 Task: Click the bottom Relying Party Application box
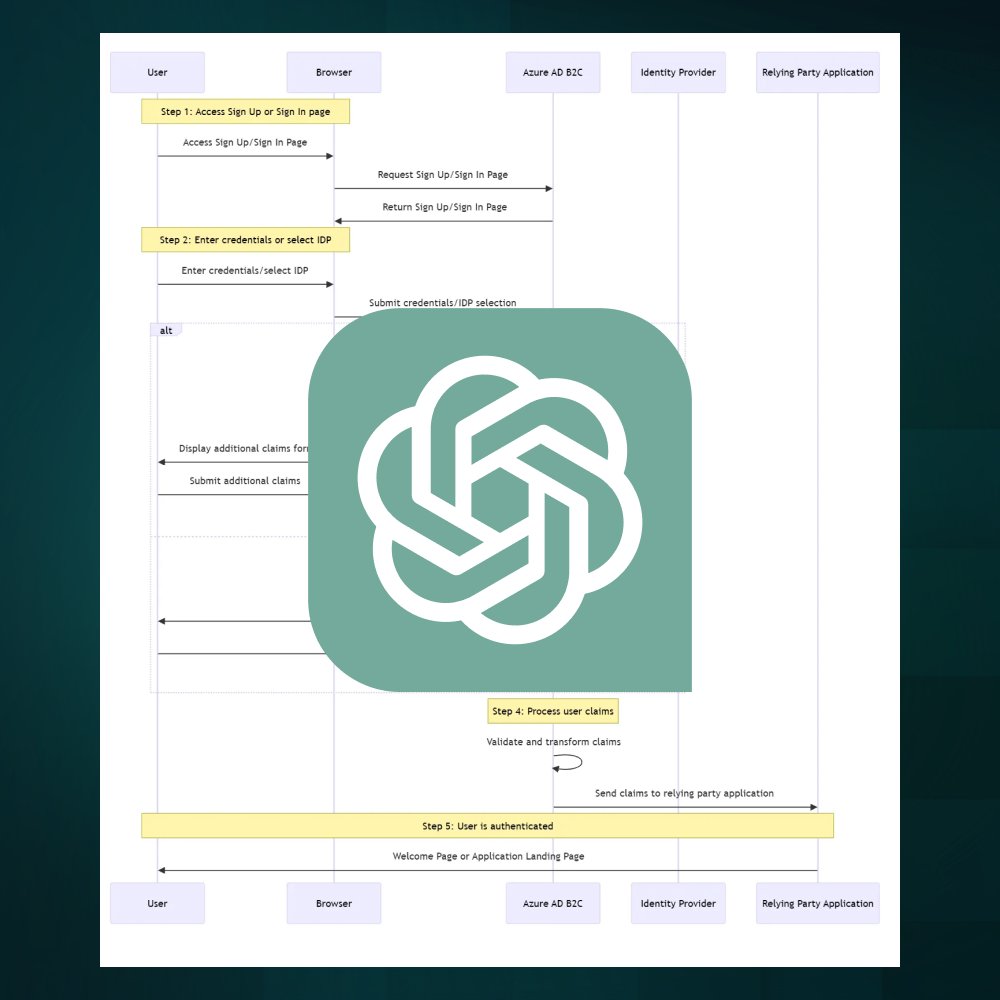(818, 903)
